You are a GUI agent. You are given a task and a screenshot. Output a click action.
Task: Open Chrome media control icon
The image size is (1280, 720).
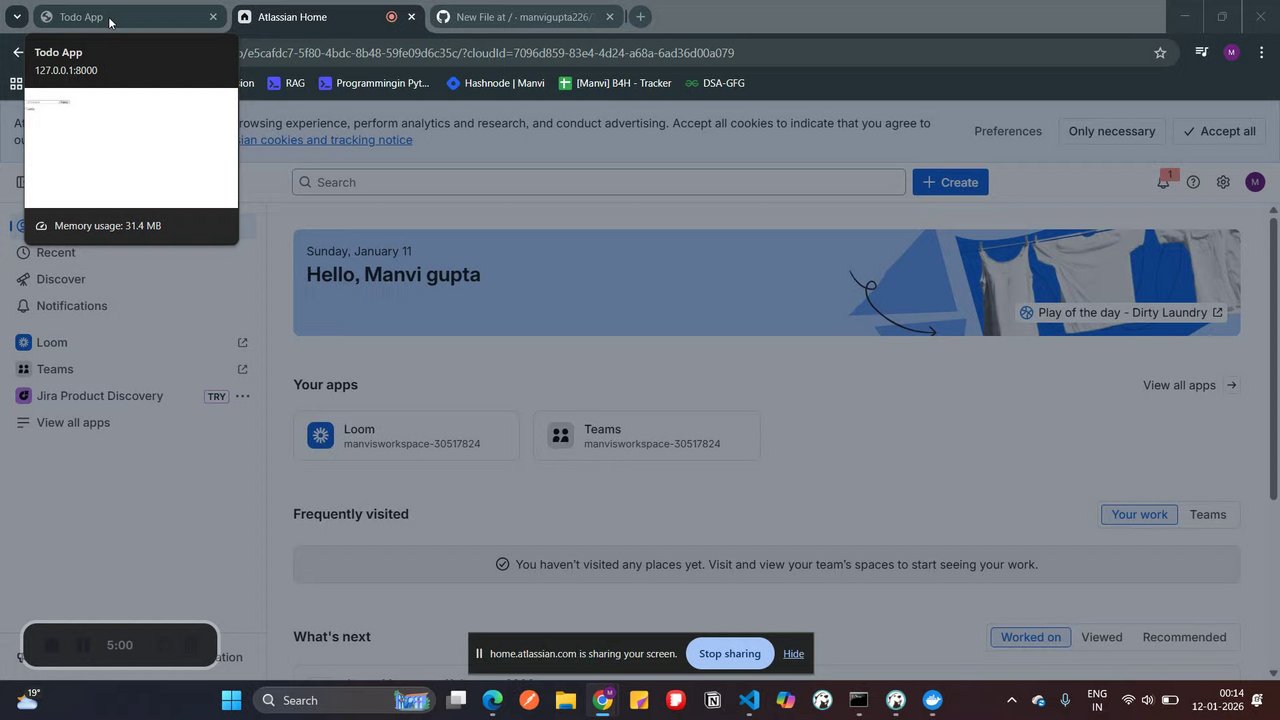[x=1201, y=53]
